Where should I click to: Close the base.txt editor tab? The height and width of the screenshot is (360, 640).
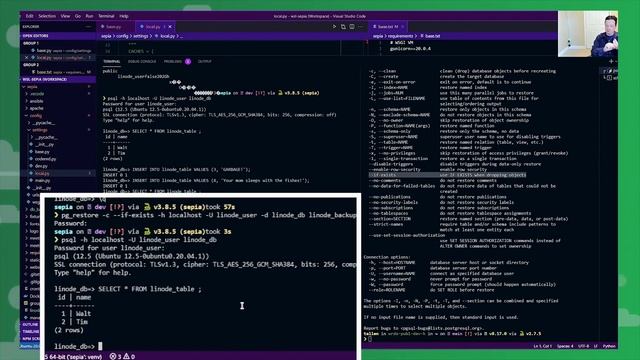coord(402,27)
